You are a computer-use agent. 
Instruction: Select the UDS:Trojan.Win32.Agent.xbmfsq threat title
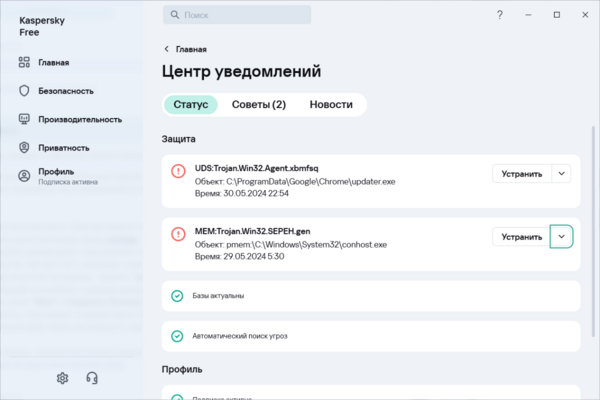[256, 168]
